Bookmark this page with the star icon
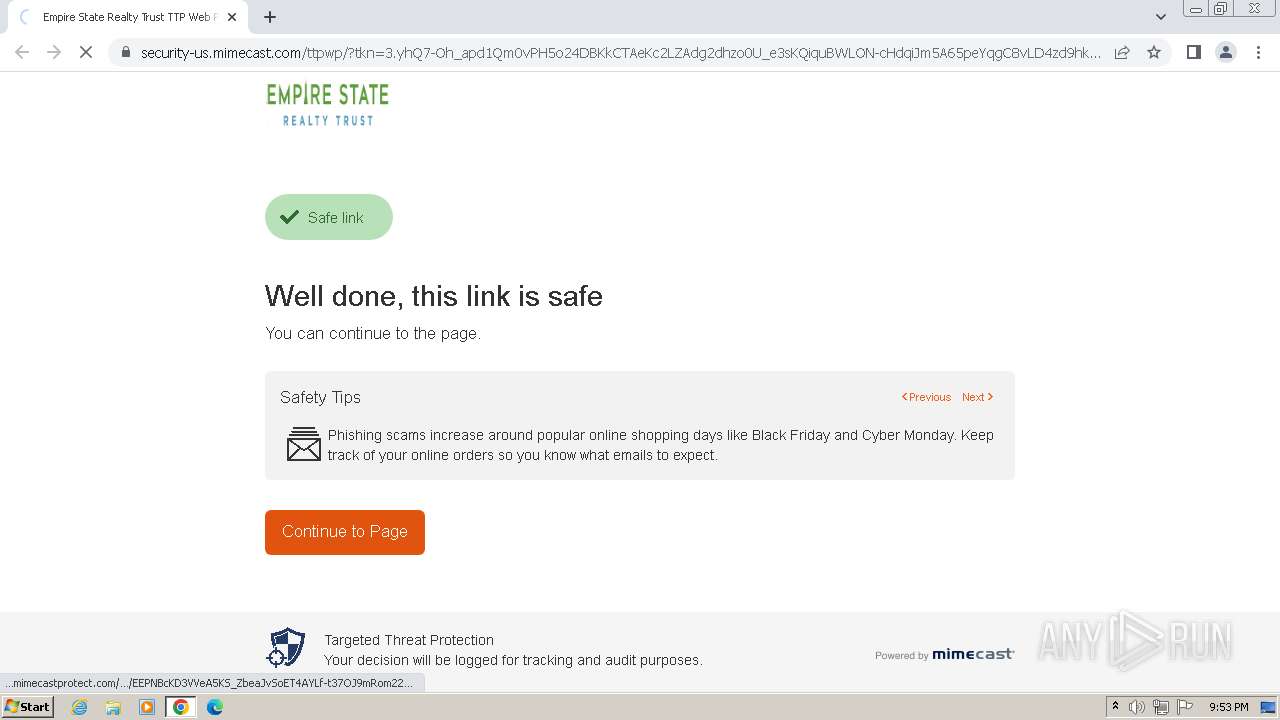Image resolution: width=1280 pixels, height=720 pixels. [x=1154, y=52]
